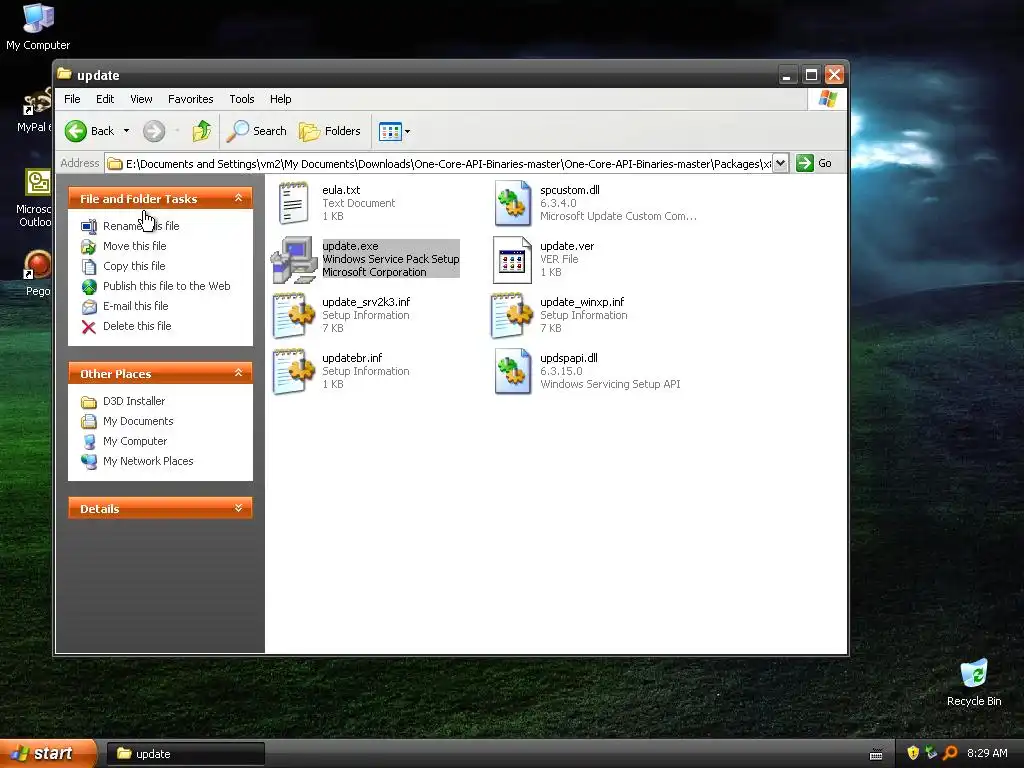Click Rename this file link
Image resolution: width=1024 pixels, height=768 pixels.
(141, 226)
